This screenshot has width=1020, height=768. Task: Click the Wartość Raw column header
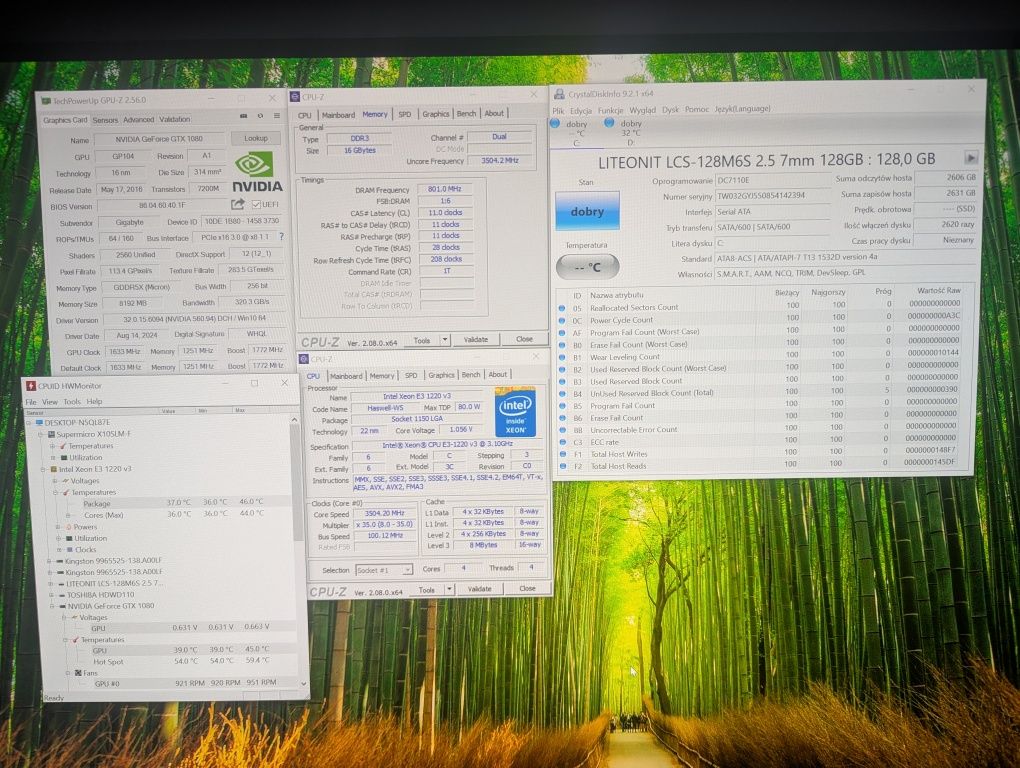938,290
